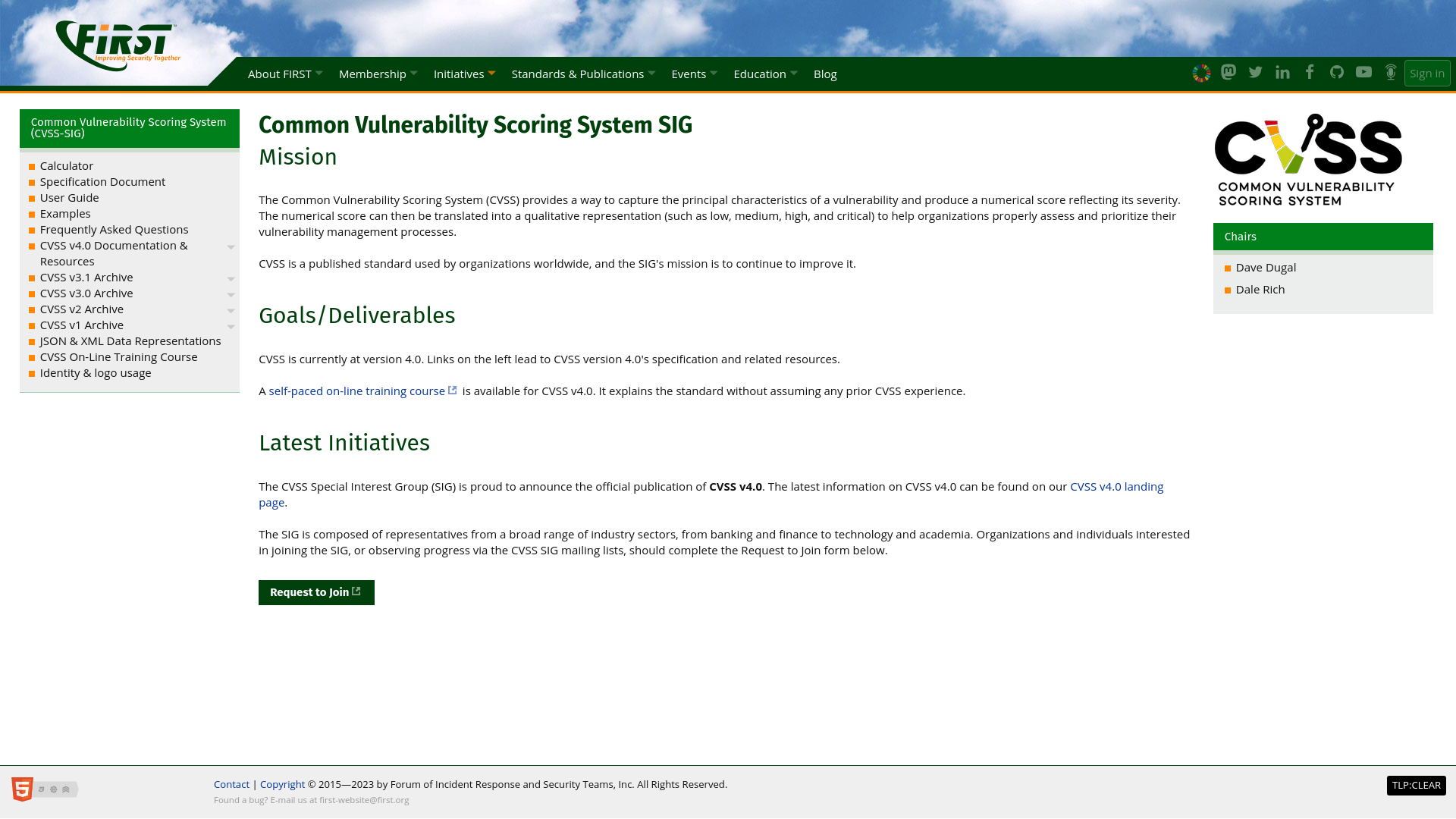Screen dimensions: 1456x819
Task: Open JSON & XML Data Representations link
Action: coord(130,340)
